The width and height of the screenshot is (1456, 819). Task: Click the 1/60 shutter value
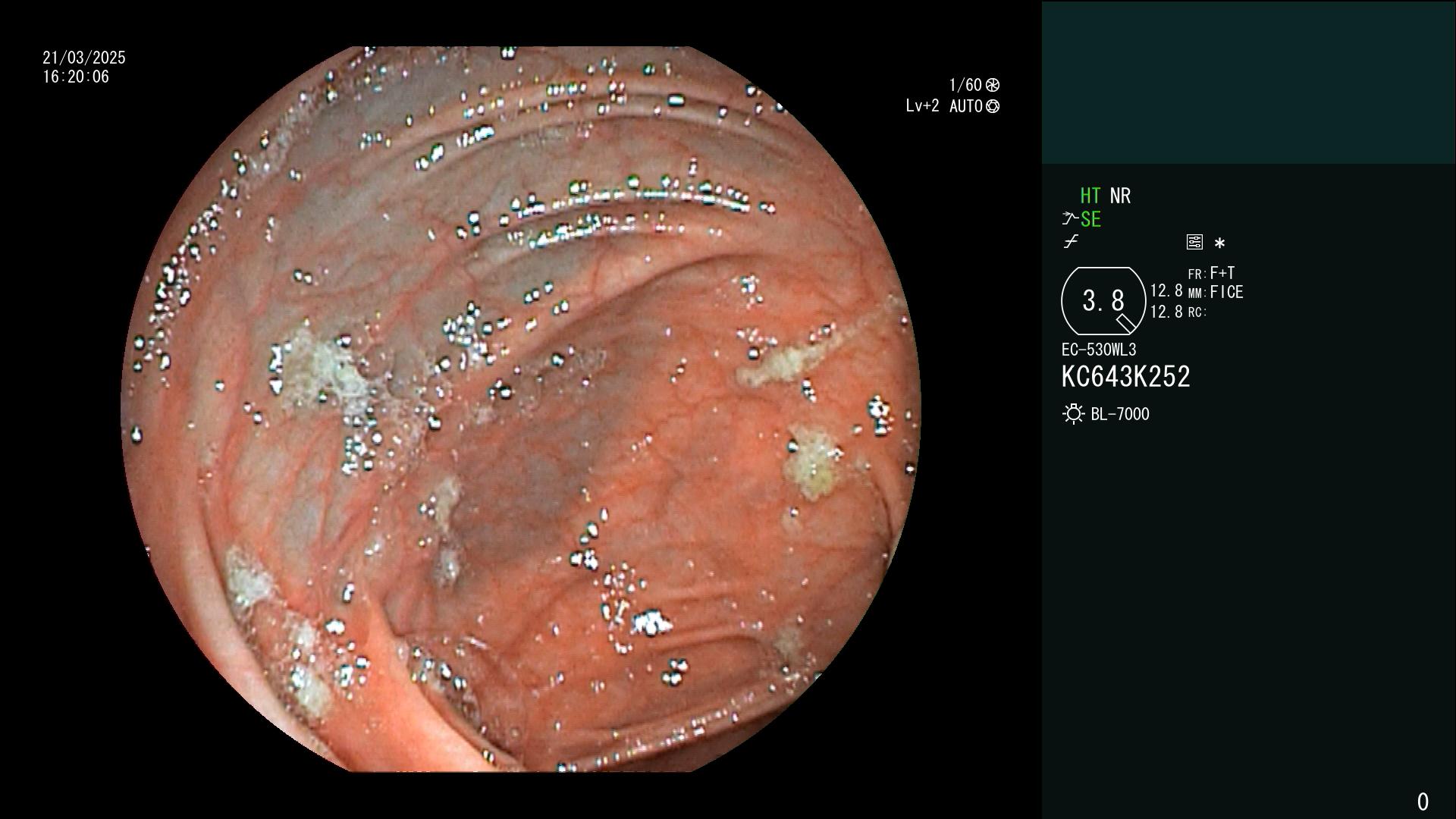[x=965, y=85]
